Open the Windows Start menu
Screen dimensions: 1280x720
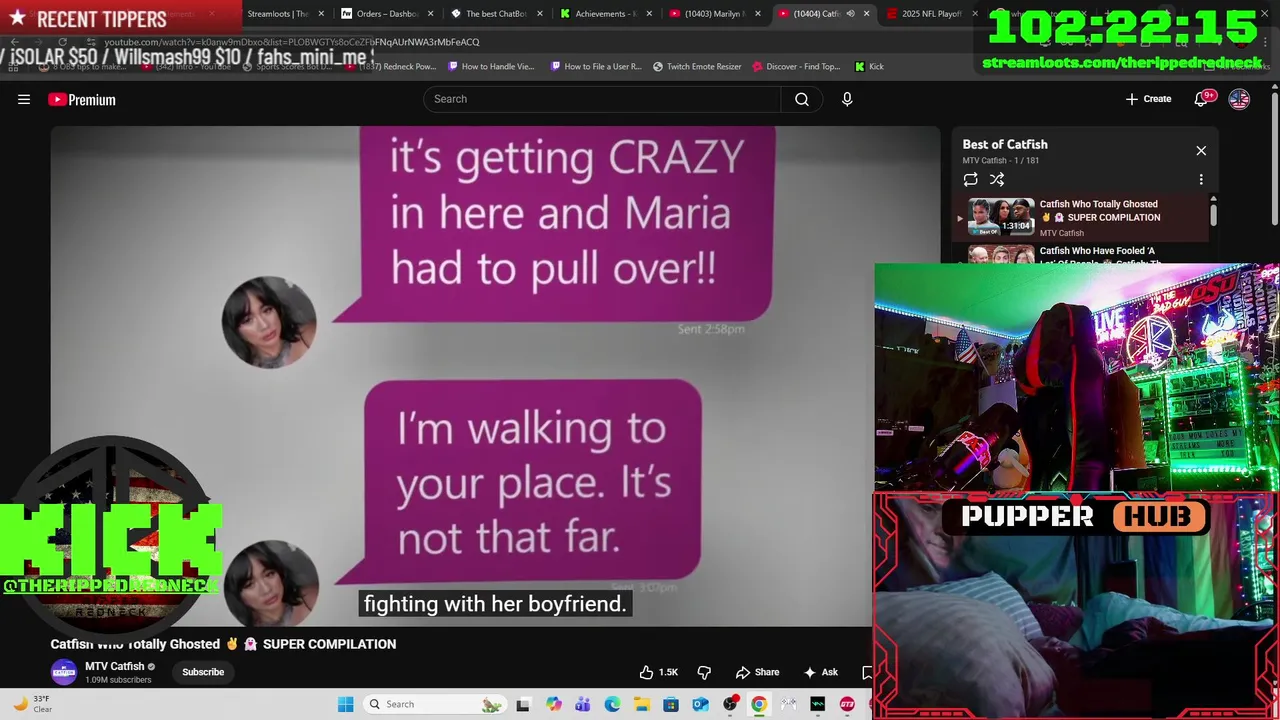345,704
